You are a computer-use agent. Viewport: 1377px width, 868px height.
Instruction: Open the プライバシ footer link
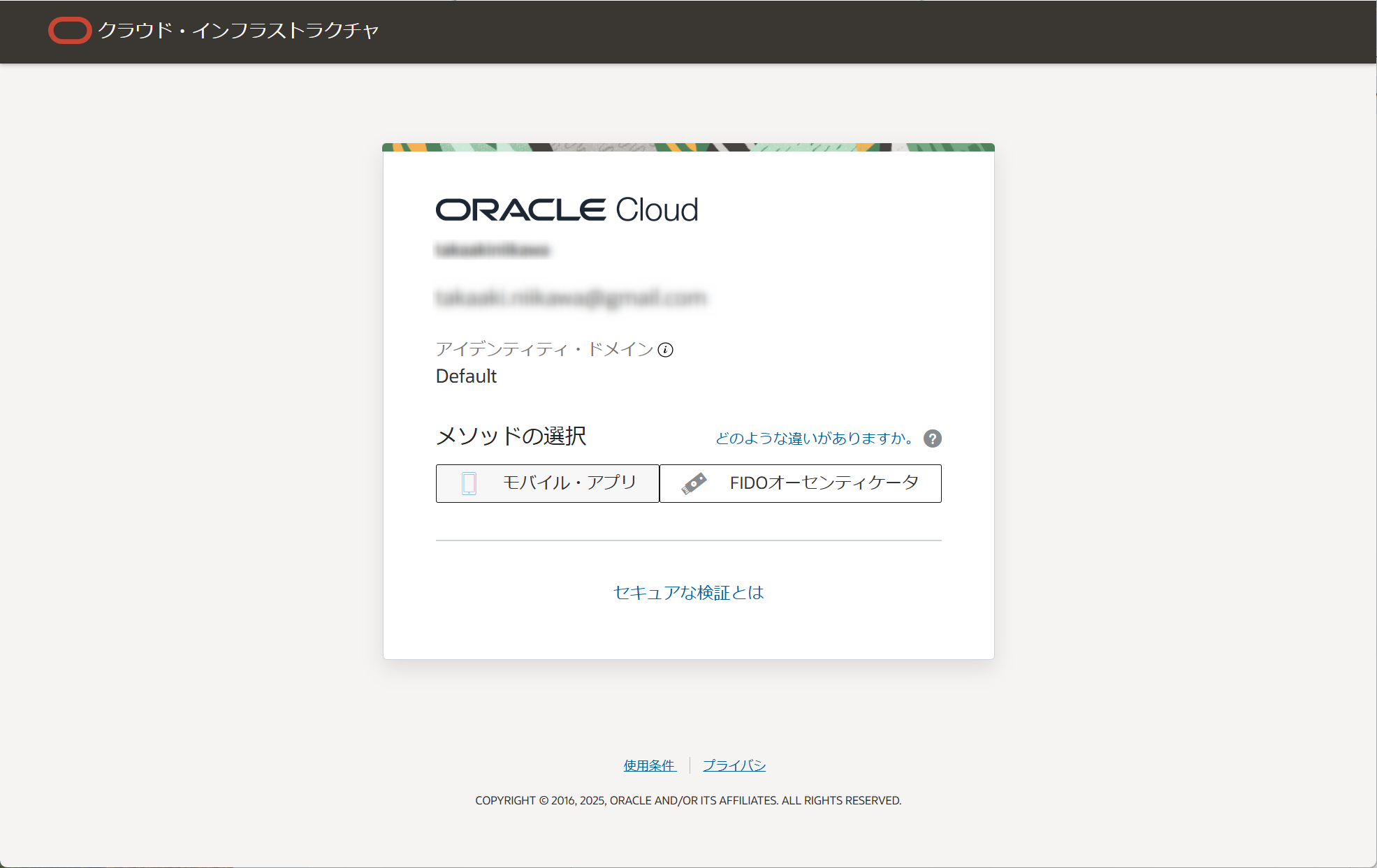(734, 765)
